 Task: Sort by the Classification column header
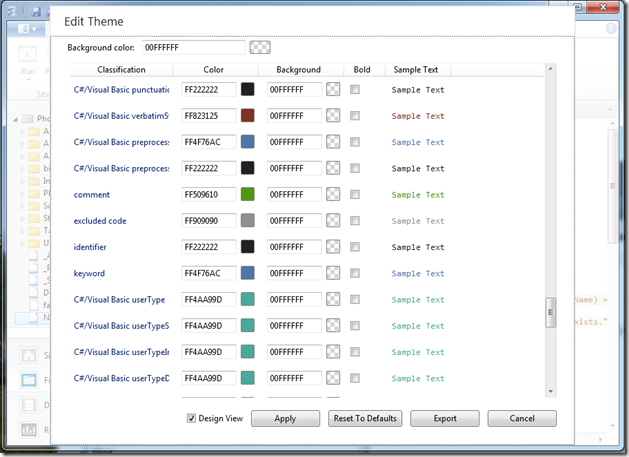pyautogui.click(x=121, y=69)
